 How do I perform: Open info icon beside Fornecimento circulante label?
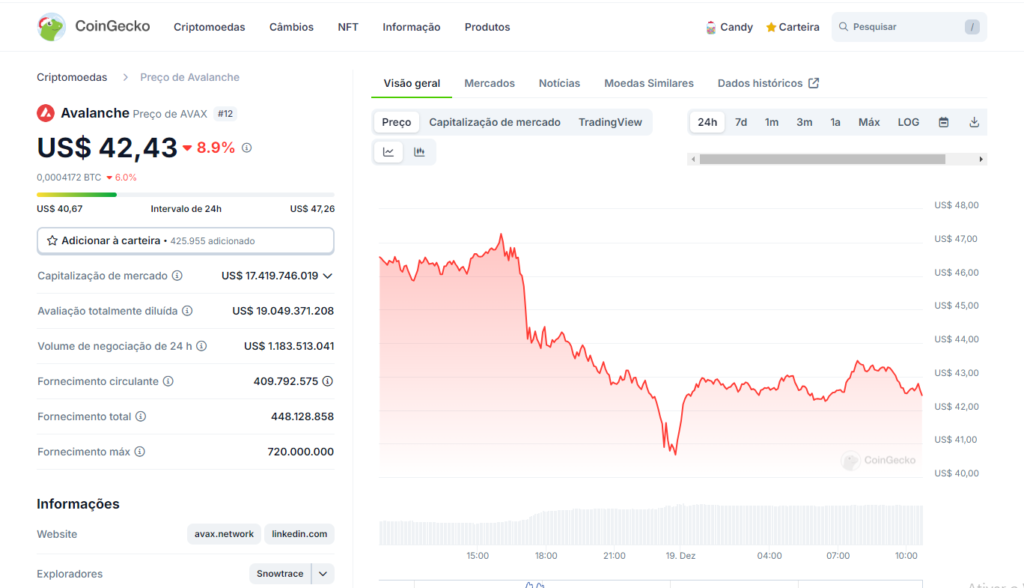pos(168,382)
